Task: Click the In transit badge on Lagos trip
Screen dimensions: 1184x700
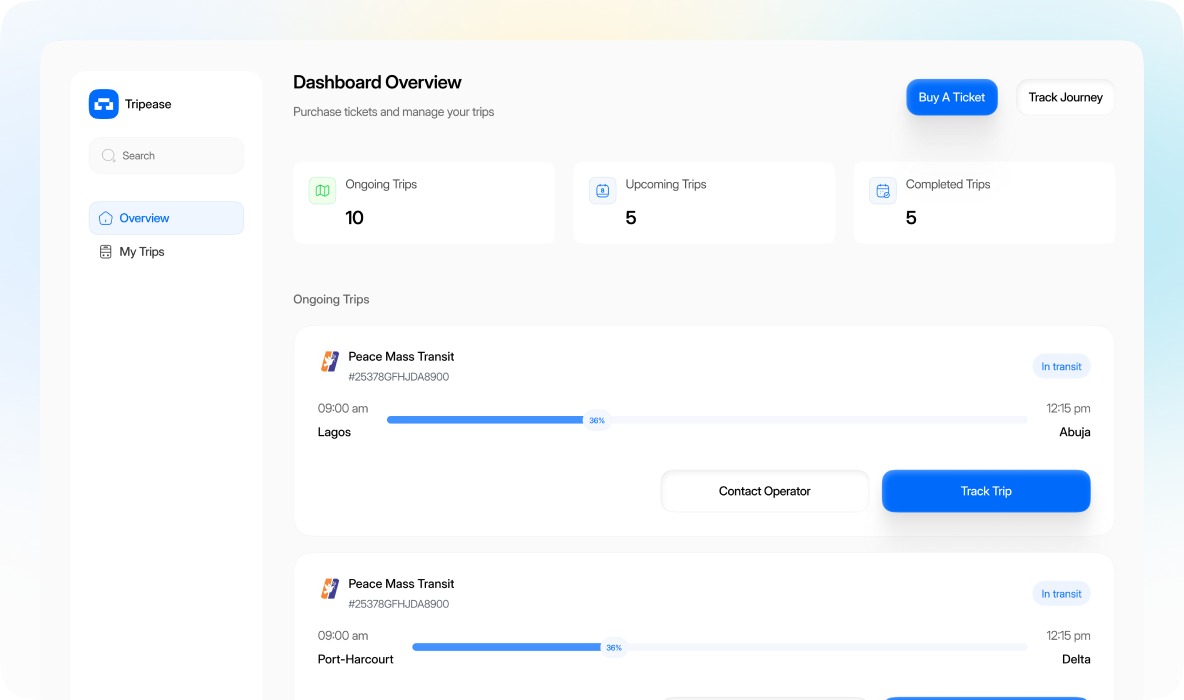Action: click(x=1061, y=366)
